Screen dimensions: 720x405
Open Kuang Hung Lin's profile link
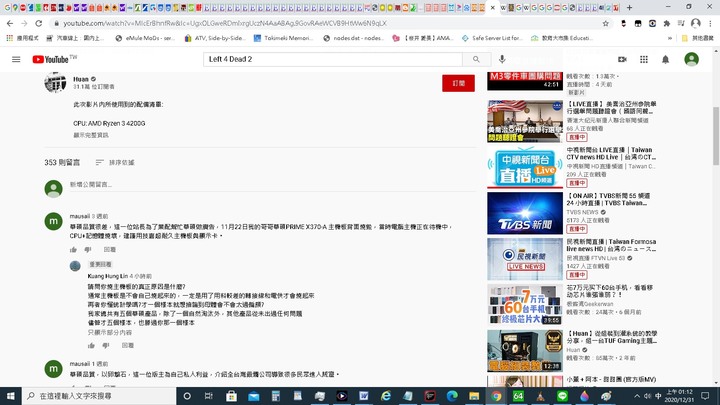[x=107, y=276]
